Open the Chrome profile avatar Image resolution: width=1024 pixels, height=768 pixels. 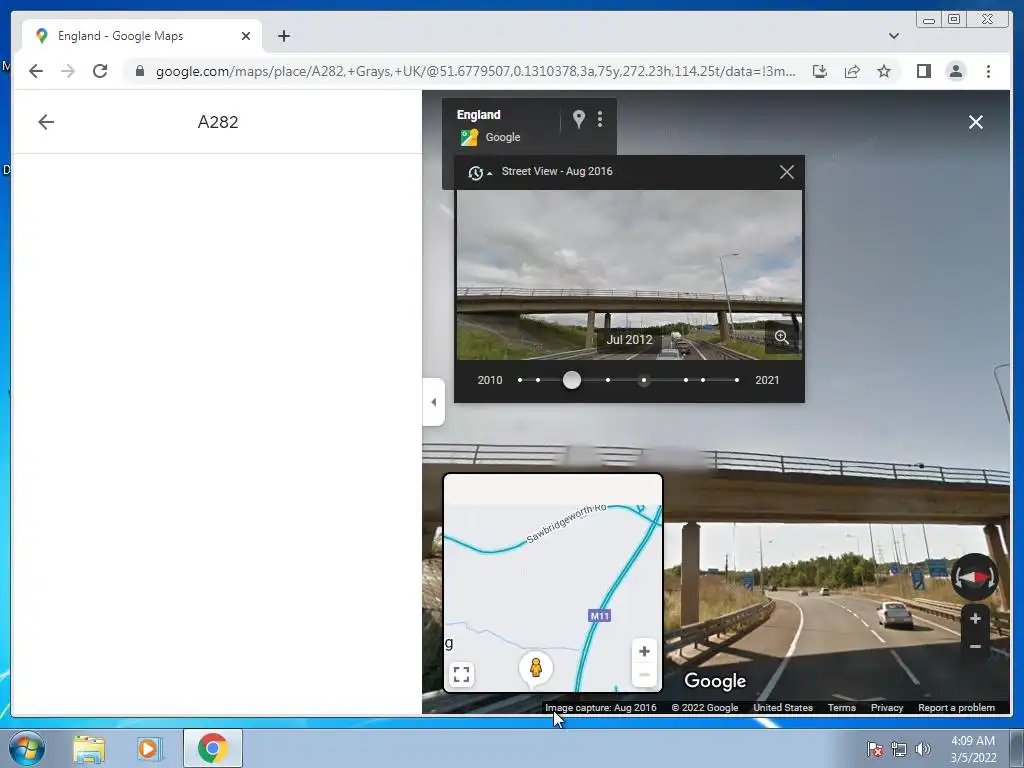pos(955,71)
